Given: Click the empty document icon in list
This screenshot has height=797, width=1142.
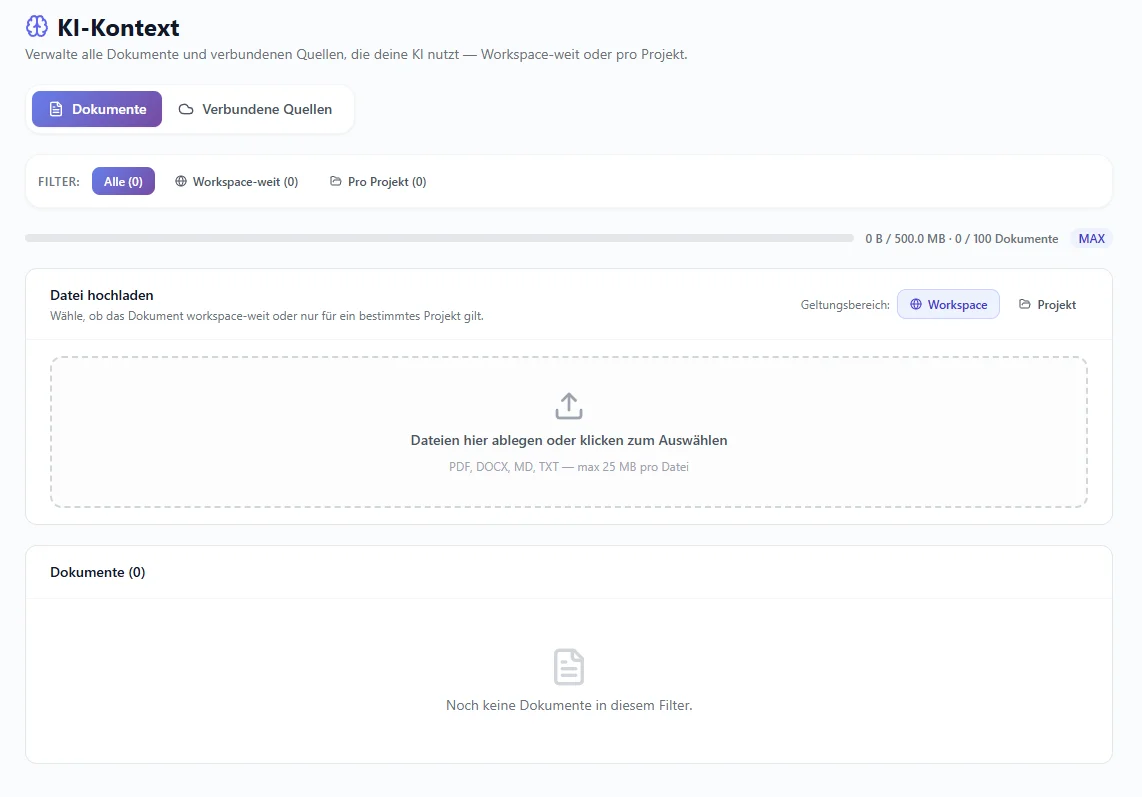Looking at the screenshot, I should click(569, 667).
